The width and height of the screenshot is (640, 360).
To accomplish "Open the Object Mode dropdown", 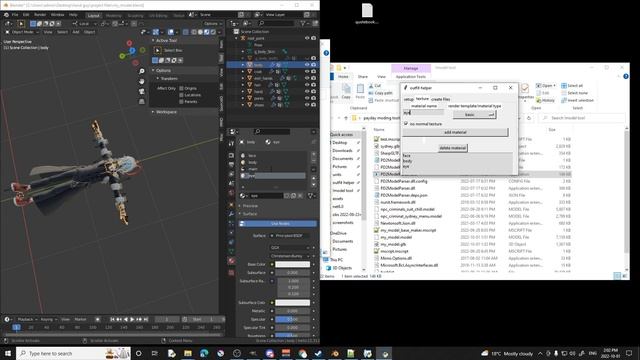I will (x=22, y=32).
